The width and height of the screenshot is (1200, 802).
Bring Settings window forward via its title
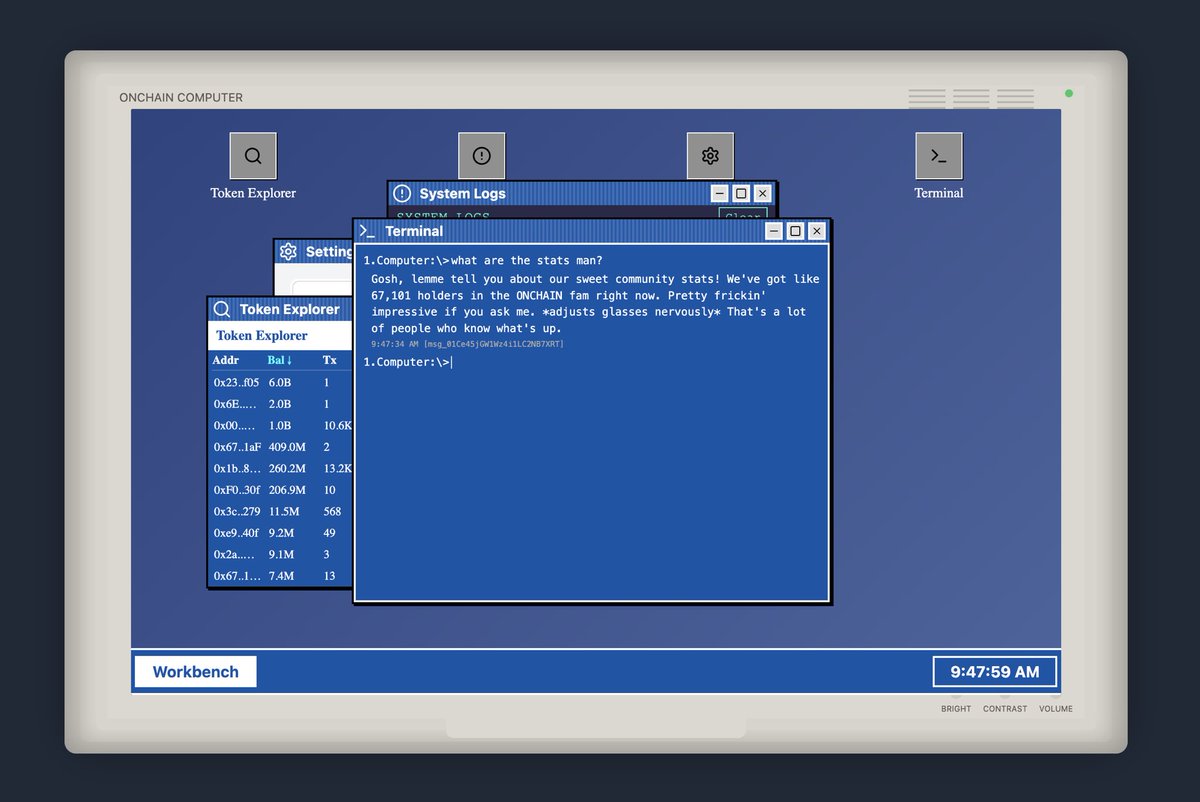[329, 251]
